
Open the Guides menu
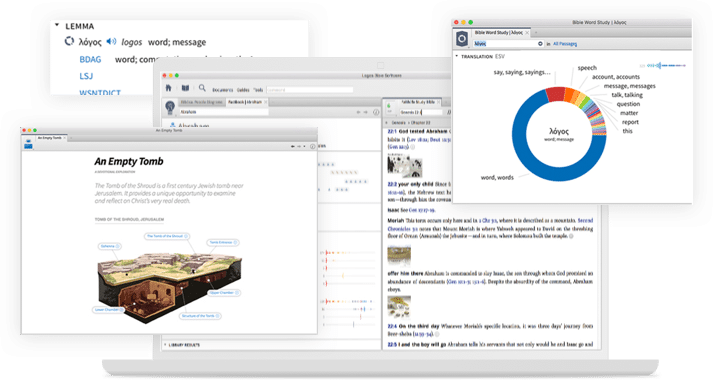tap(243, 90)
